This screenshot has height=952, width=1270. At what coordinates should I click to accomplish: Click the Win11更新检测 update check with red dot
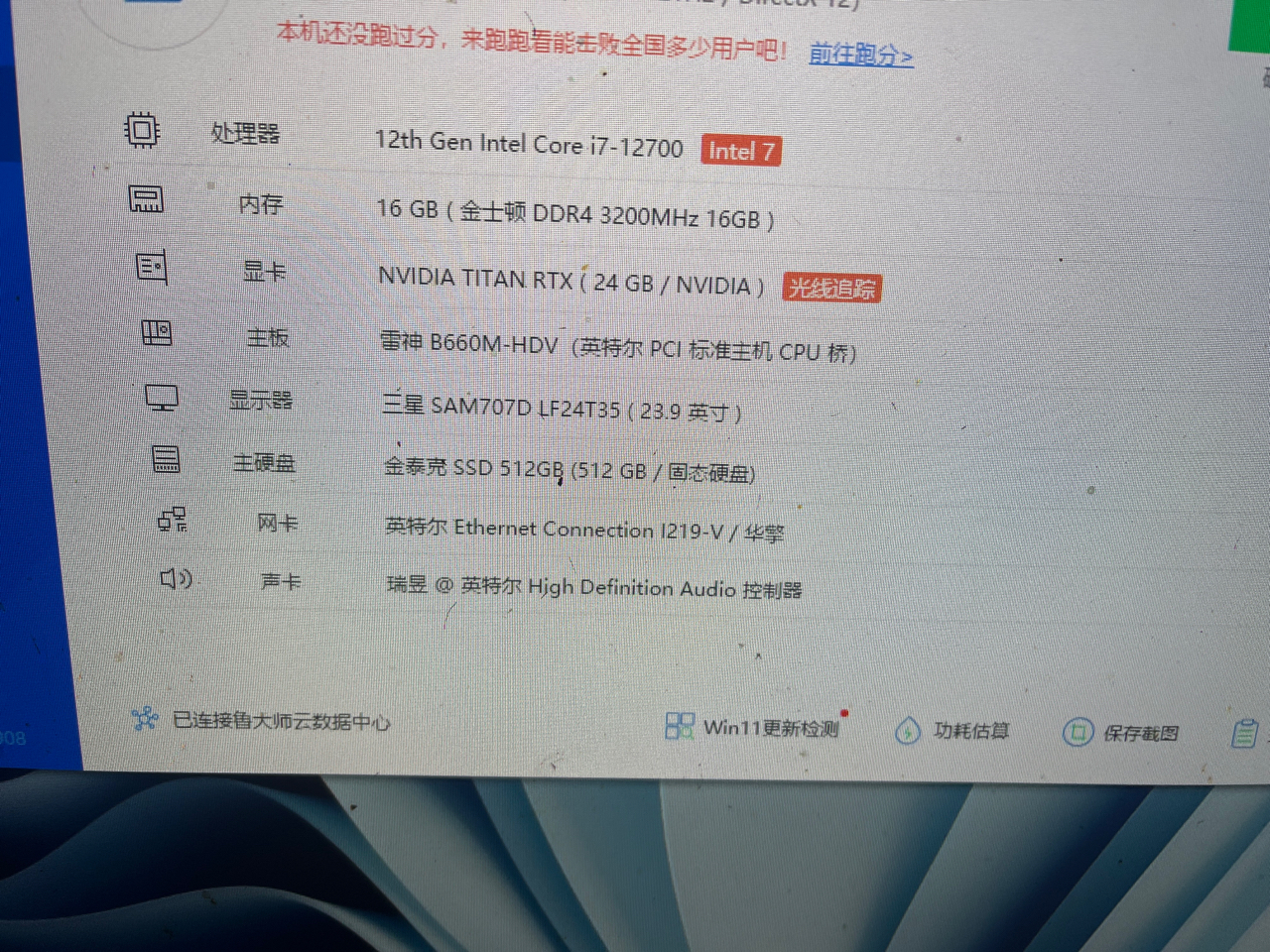click(x=771, y=727)
